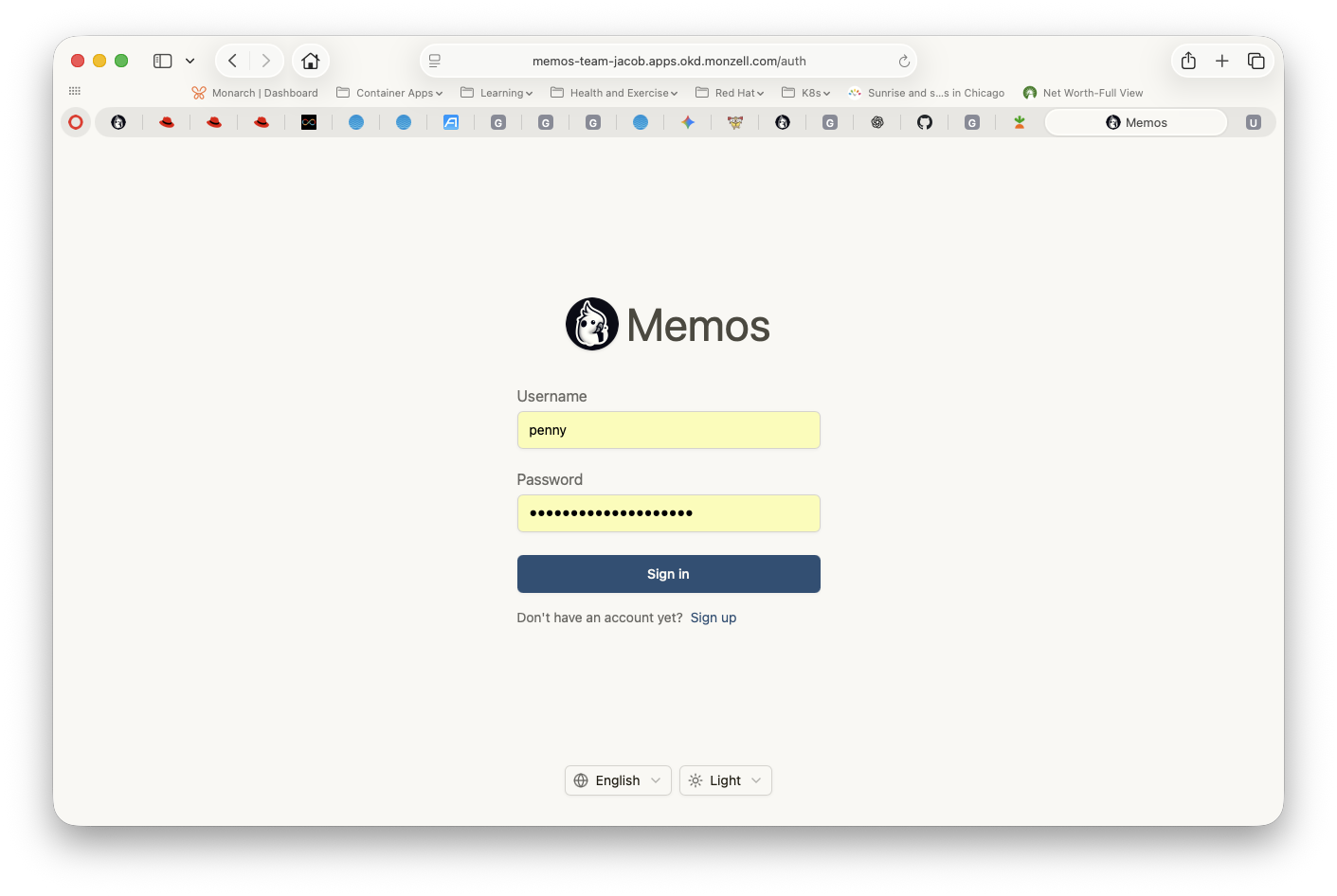Switch to the GitHub pinned tab
The width and height of the screenshot is (1337, 896).
pyautogui.click(x=925, y=122)
